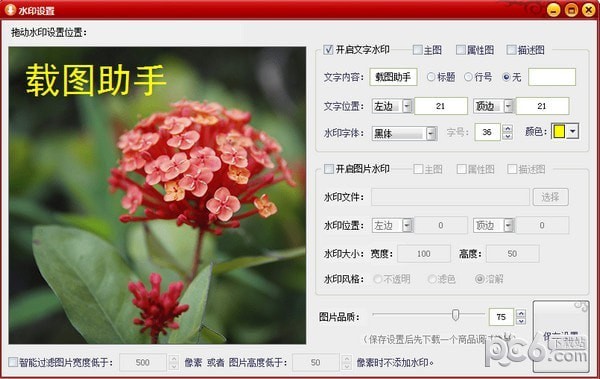
Task: Click the 字号 size field showing 36
Action: (x=487, y=132)
